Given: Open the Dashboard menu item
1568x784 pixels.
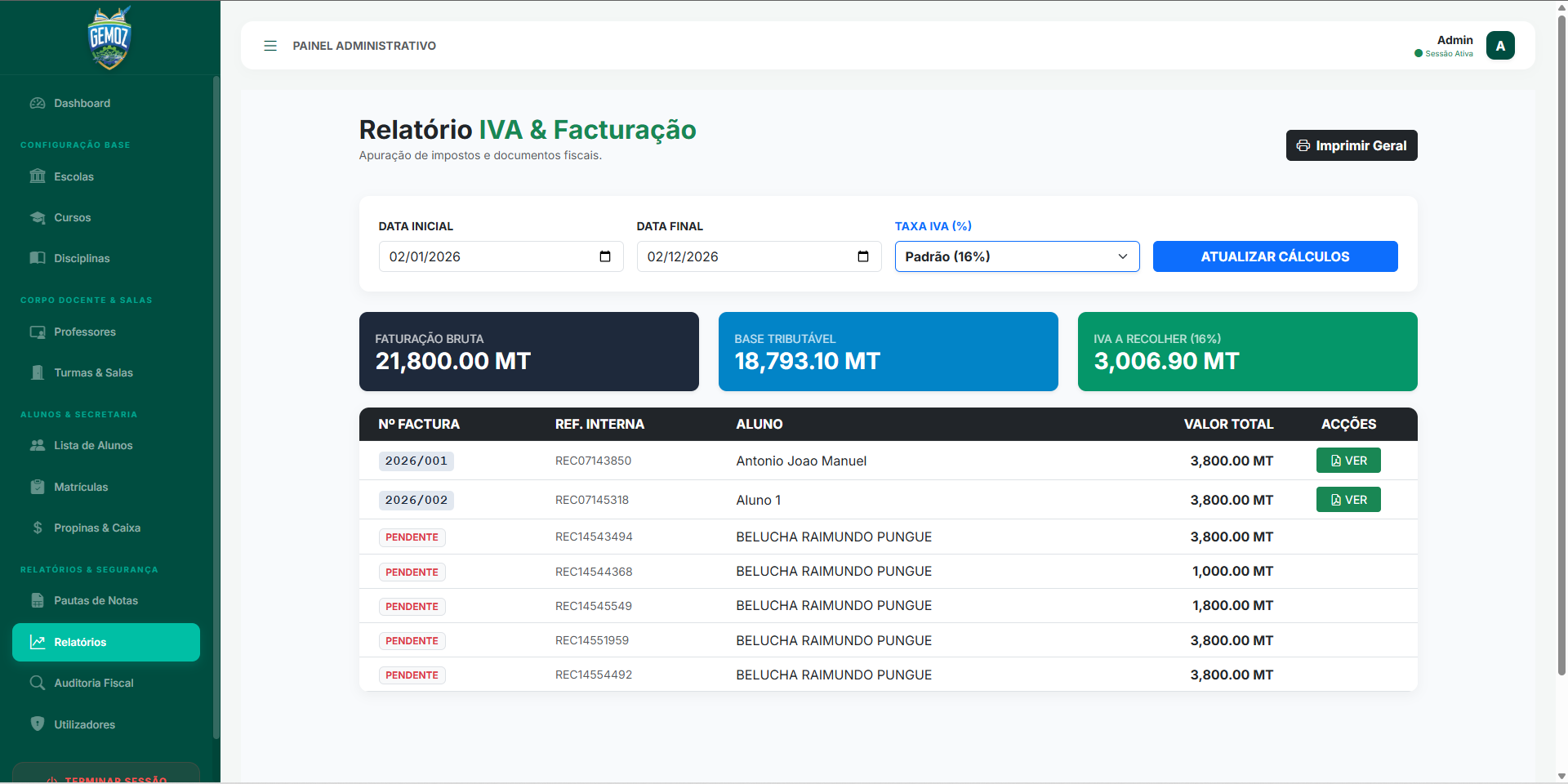Looking at the screenshot, I should (82, 103).
